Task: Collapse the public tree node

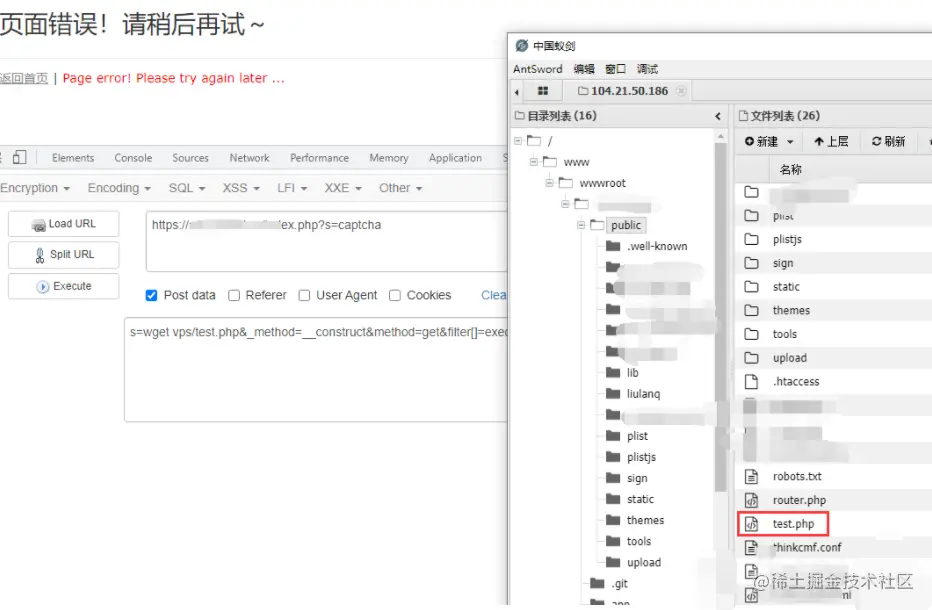Action: click(x=581, y=225)
